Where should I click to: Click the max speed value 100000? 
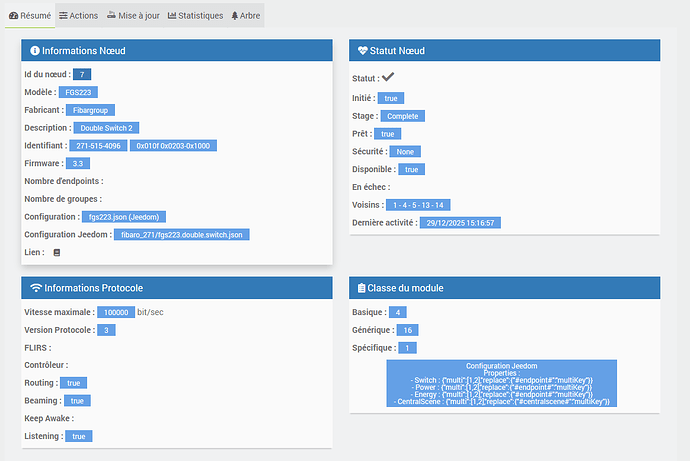[116, 312]
